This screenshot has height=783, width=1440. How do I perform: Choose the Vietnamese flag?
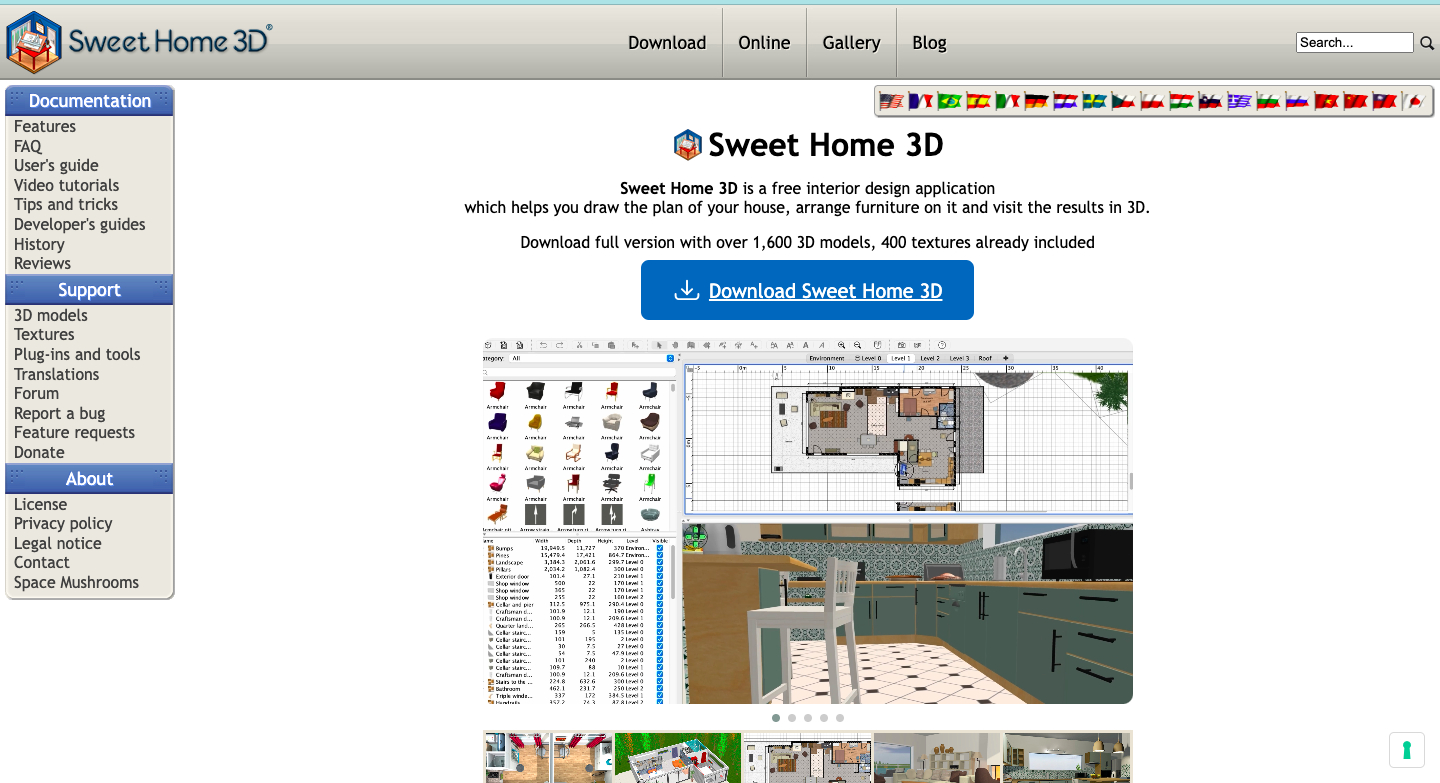tap(1327, 101)
